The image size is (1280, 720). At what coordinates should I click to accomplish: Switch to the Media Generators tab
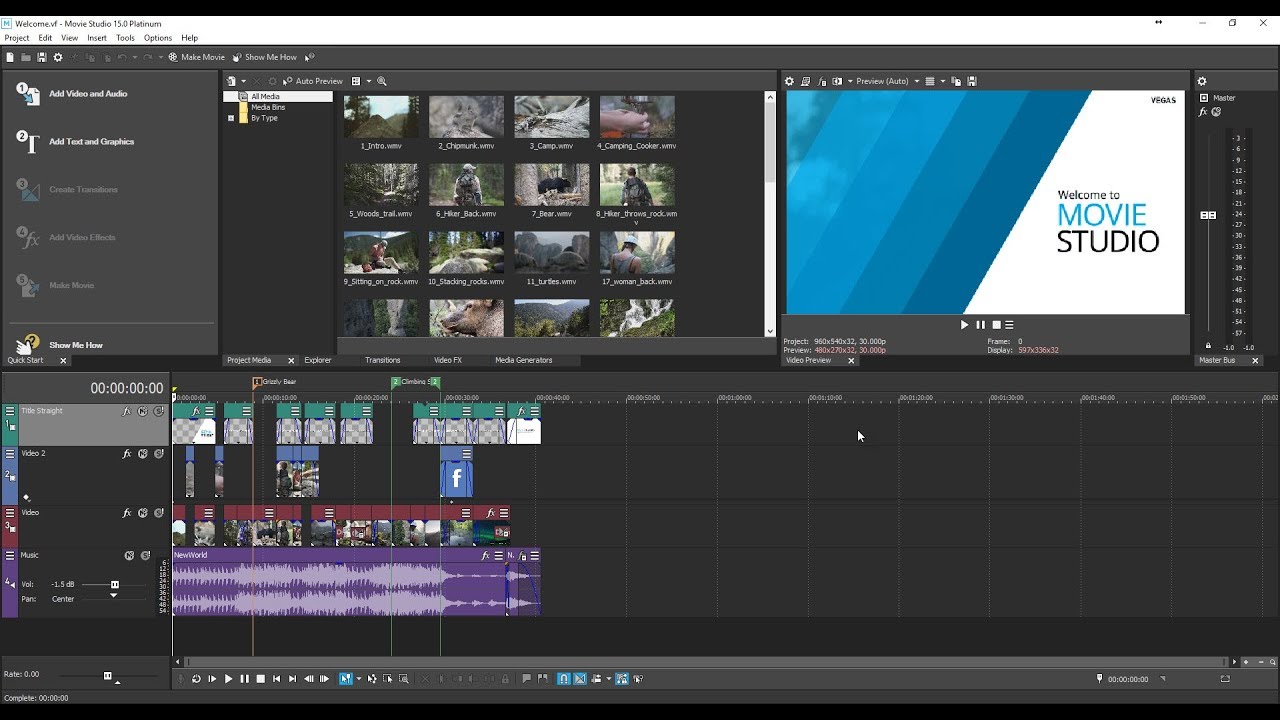click(x=523, y=360)
